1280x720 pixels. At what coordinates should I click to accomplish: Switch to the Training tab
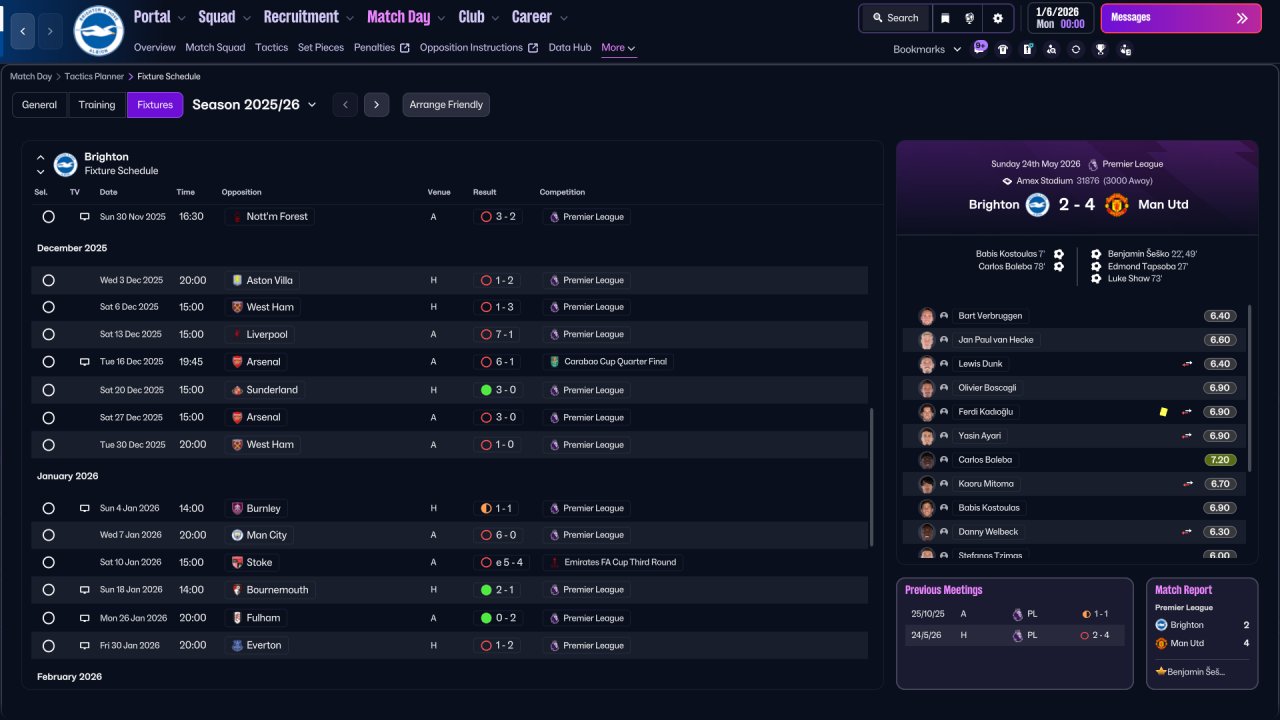97,105
